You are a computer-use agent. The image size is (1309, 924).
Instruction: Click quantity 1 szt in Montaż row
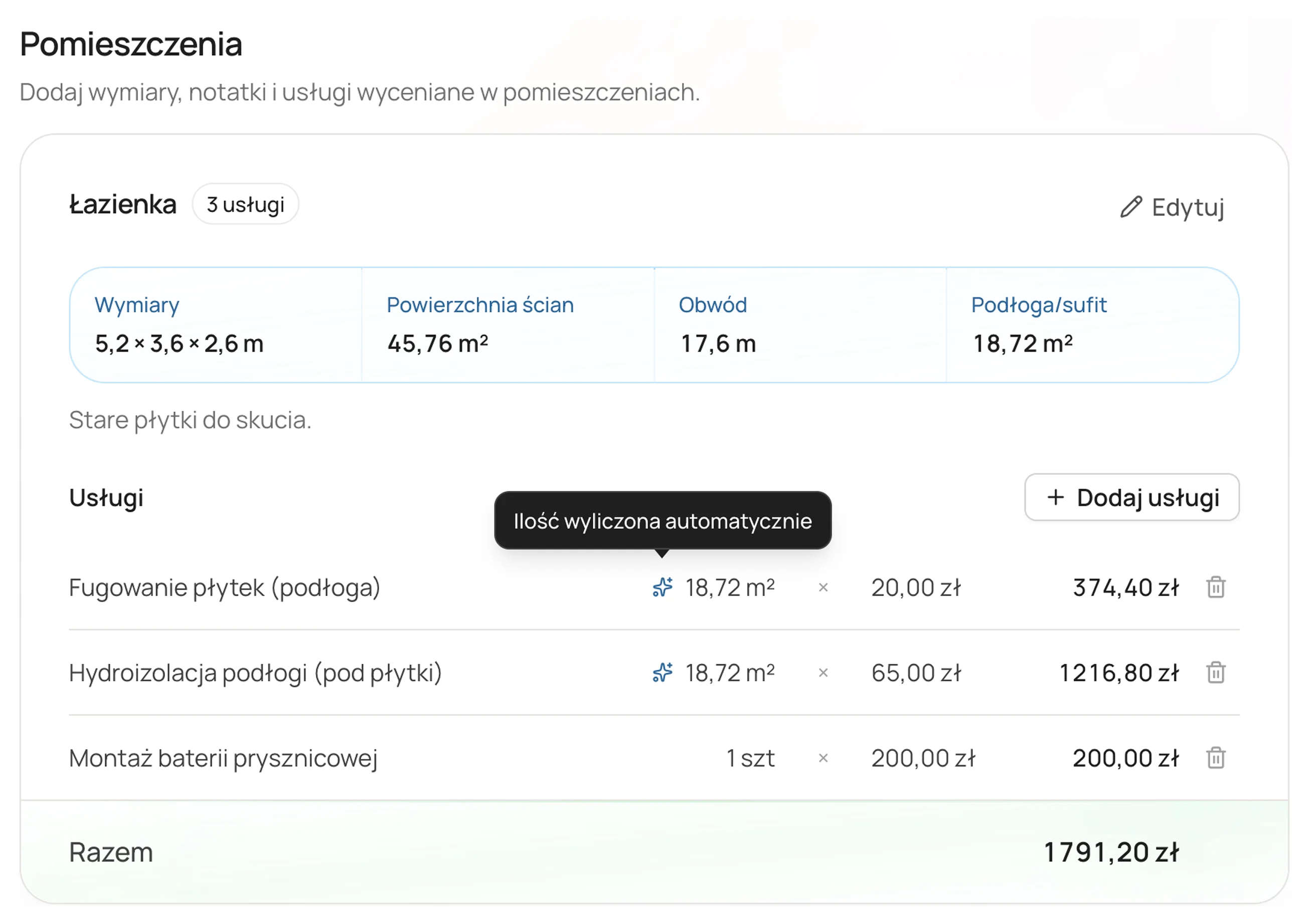click(x=750, y=759)
